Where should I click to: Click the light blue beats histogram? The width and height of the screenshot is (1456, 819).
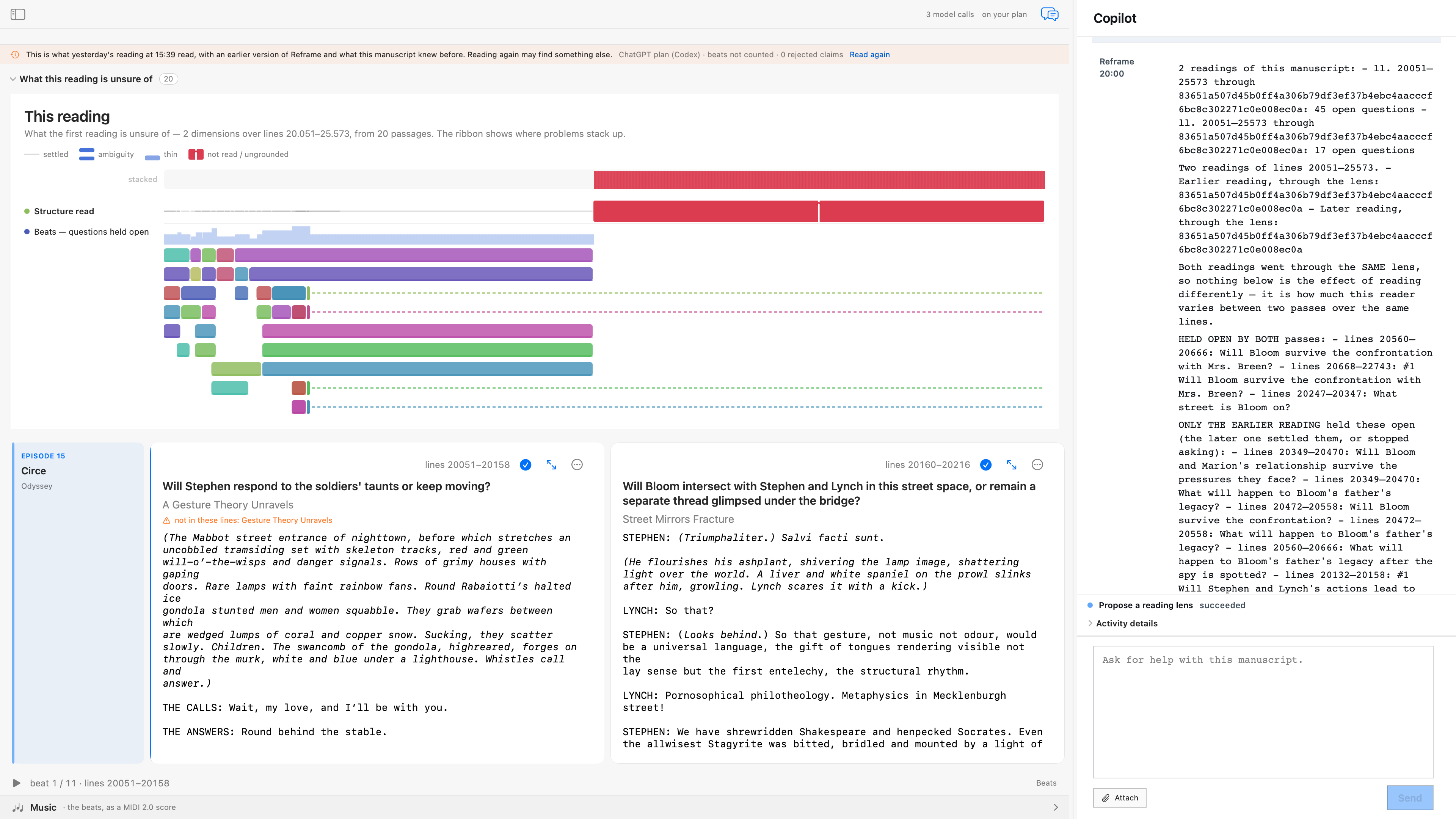pos(379,236)
